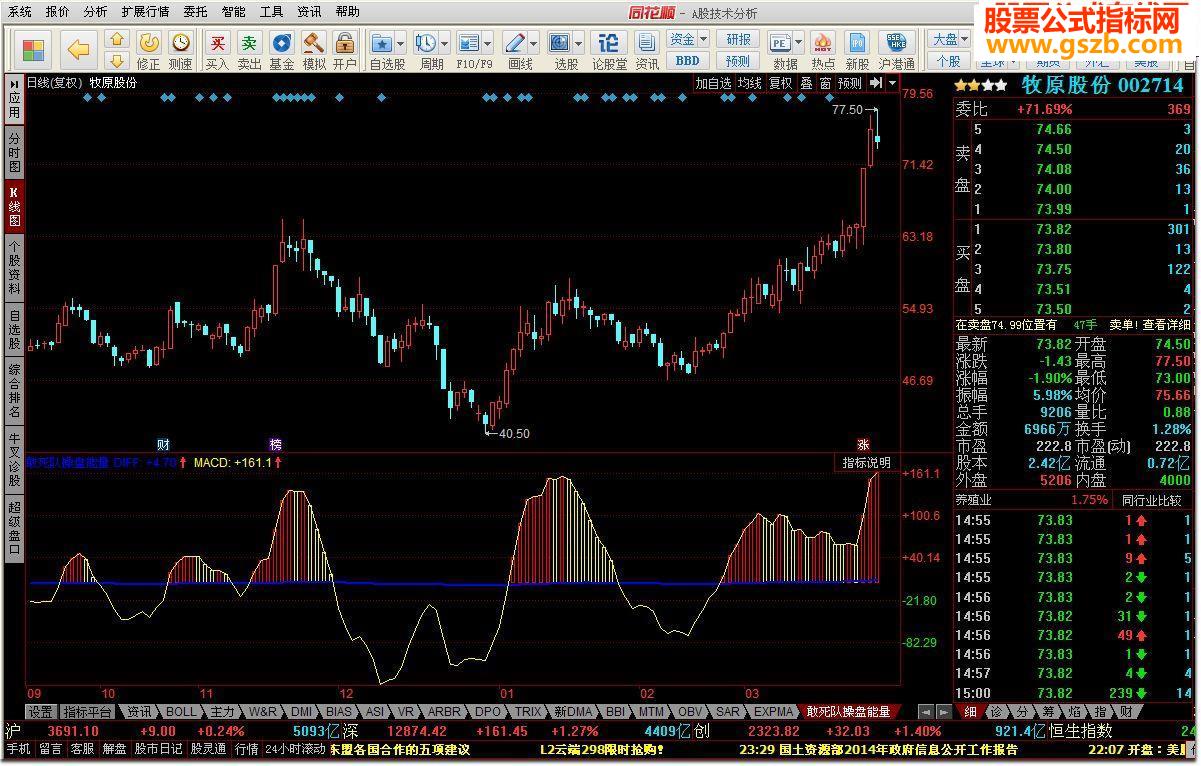Expand the F10/F9 dropdown arrow

coord(487,44)
